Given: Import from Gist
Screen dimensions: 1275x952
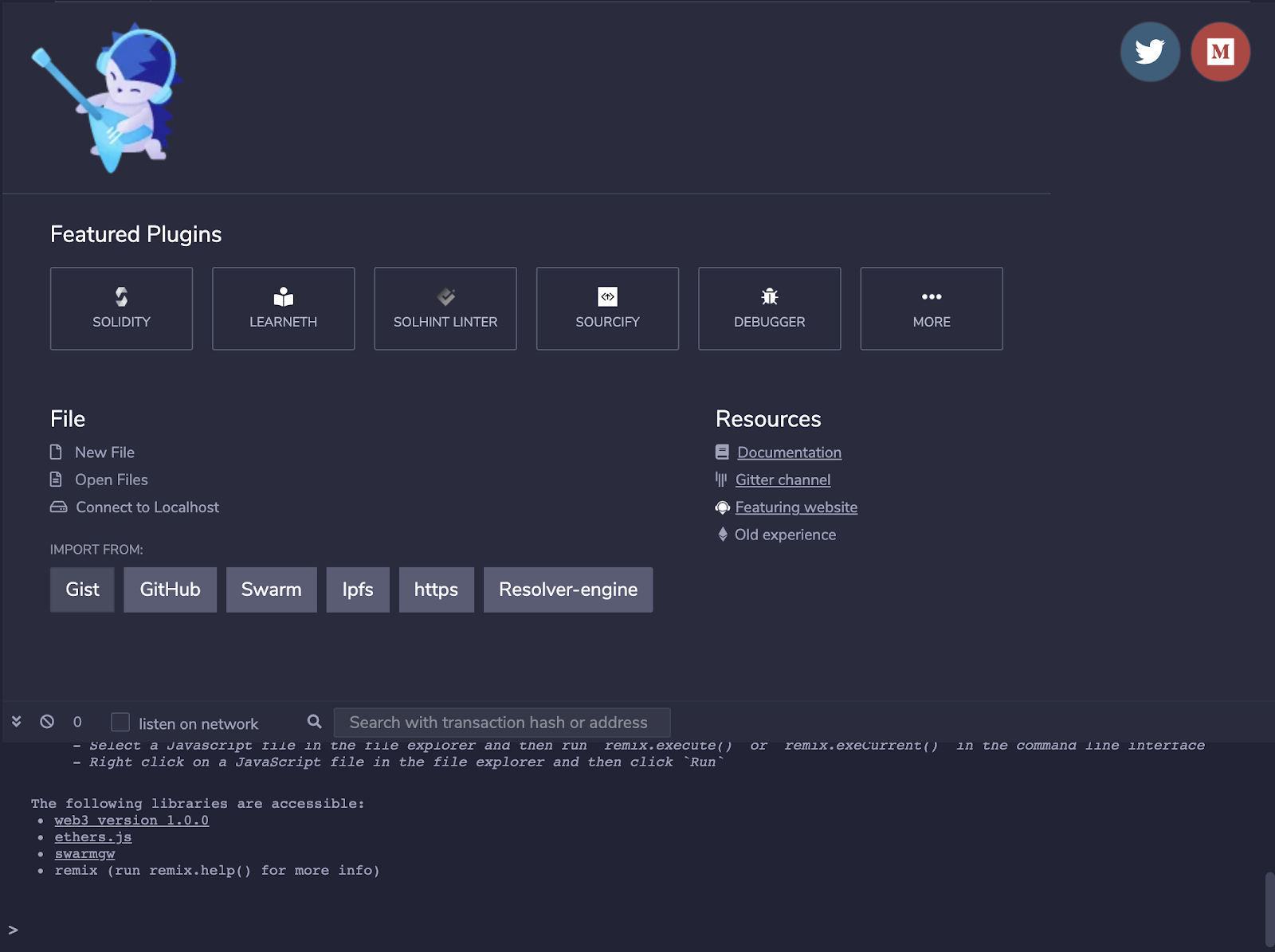Looking at the screenshot, I should click(x=82, y=590).
